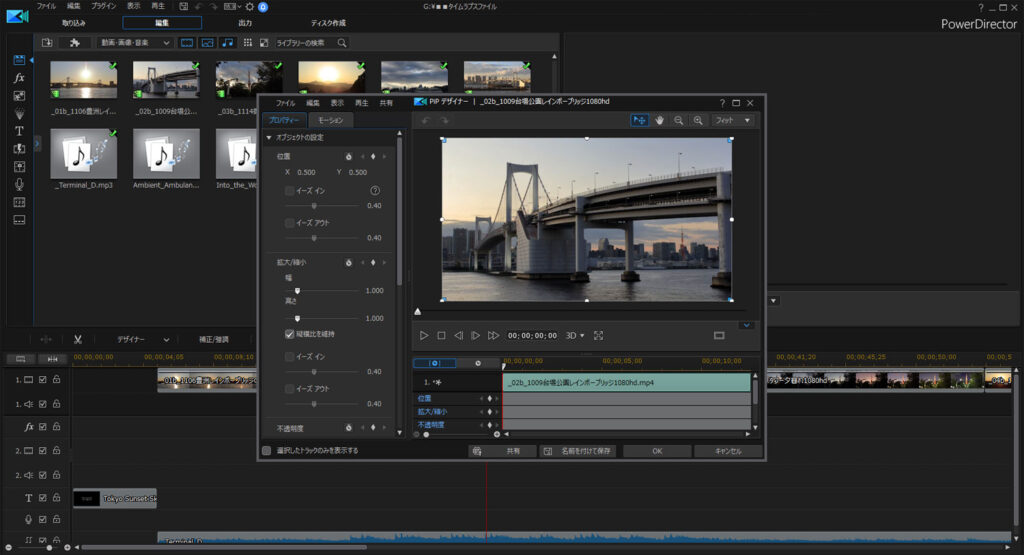1024x555 pixels.
Task: Click the plugin puzzle piece icon in library
Action: click(x=75, y=43)
